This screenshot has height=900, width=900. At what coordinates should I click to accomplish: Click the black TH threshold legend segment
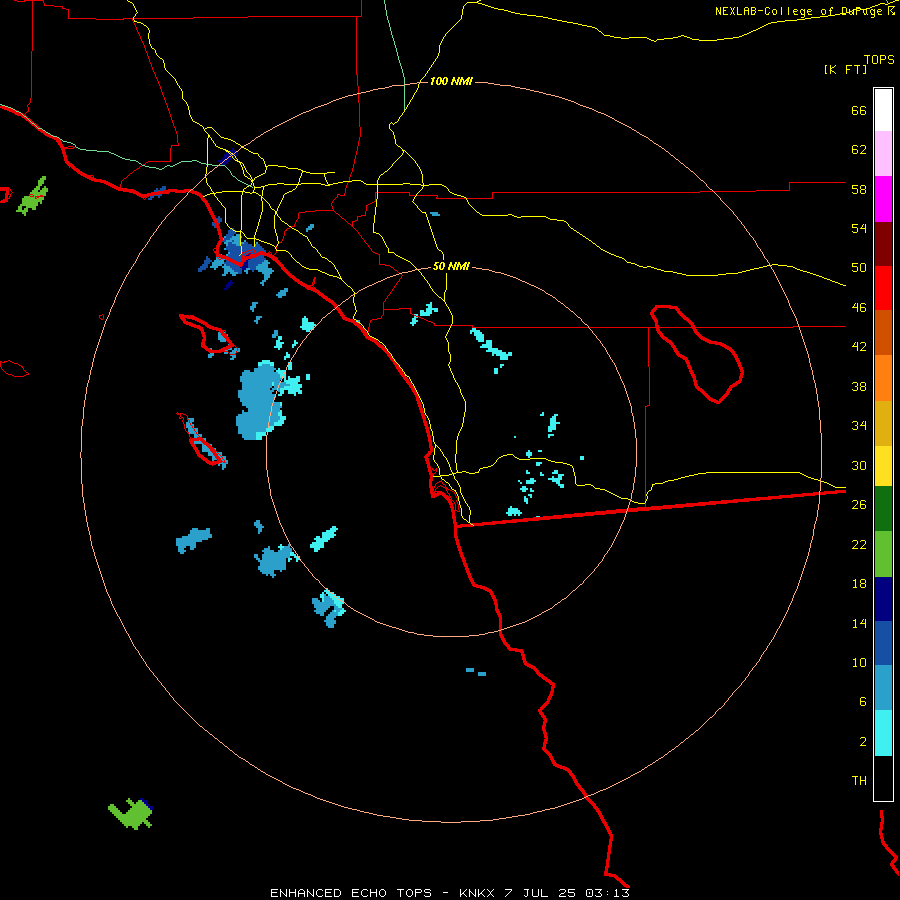pos(883,778)
